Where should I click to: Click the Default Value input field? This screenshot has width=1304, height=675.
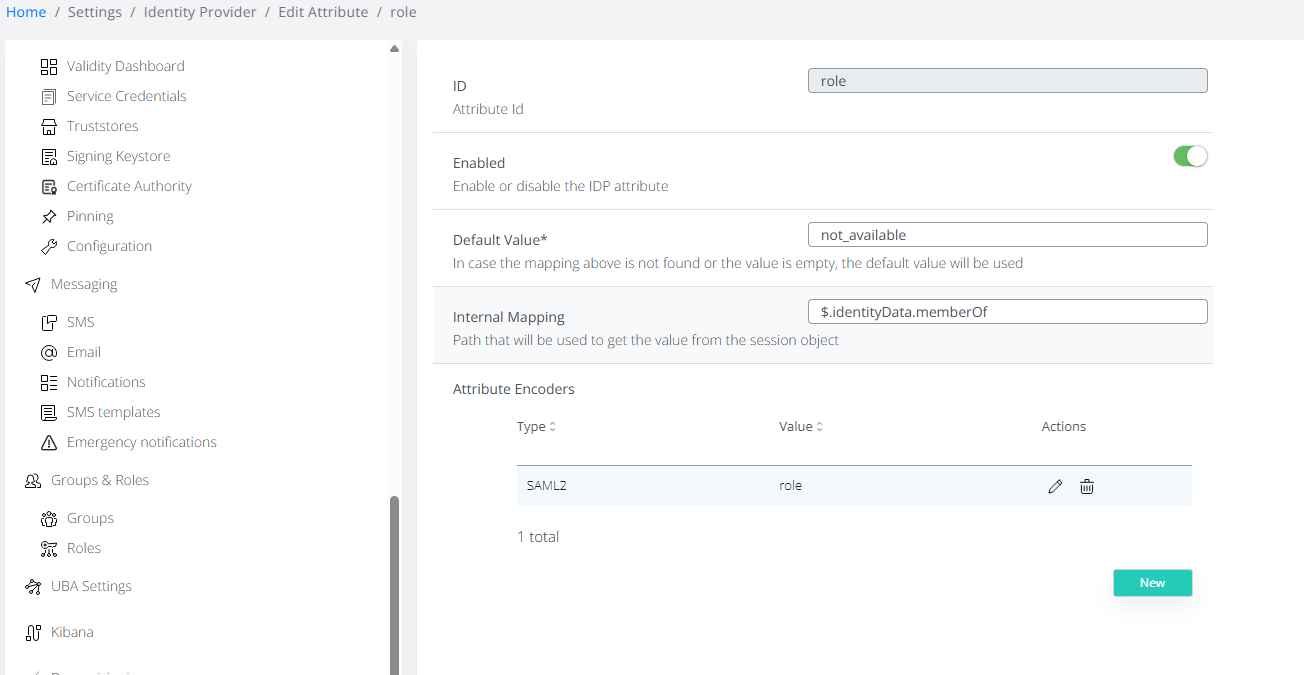pos(1007,235)
